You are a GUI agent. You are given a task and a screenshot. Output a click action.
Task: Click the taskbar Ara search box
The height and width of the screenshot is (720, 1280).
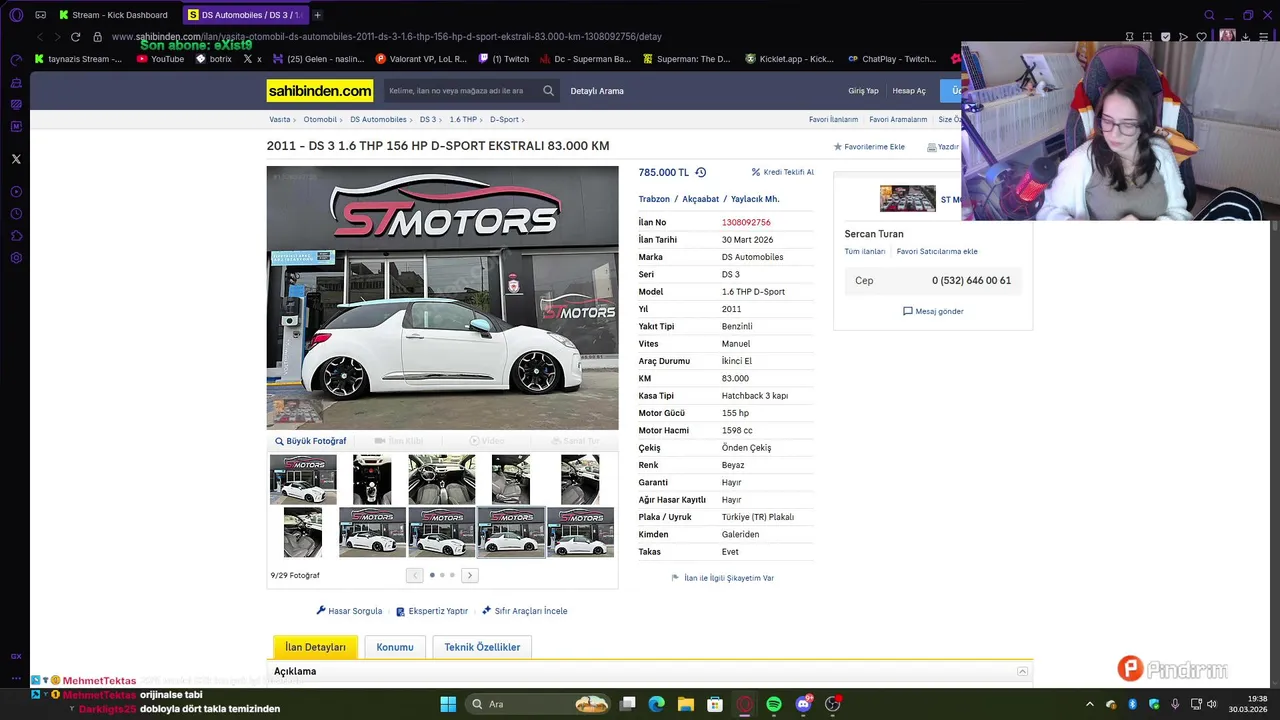pyautogui.click(x=540, y=704)
